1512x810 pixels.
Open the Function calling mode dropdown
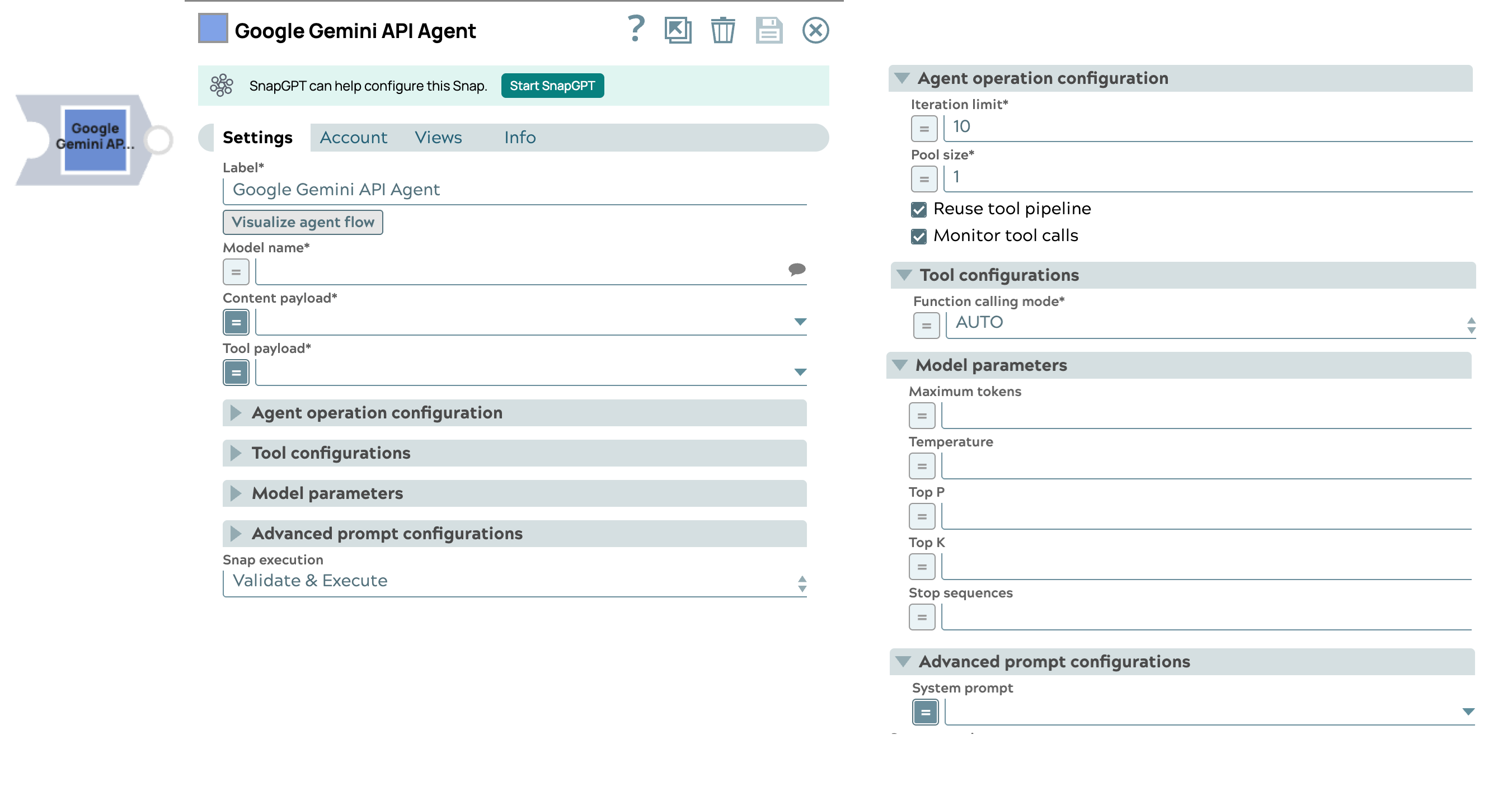click(x=1472, y=322)
